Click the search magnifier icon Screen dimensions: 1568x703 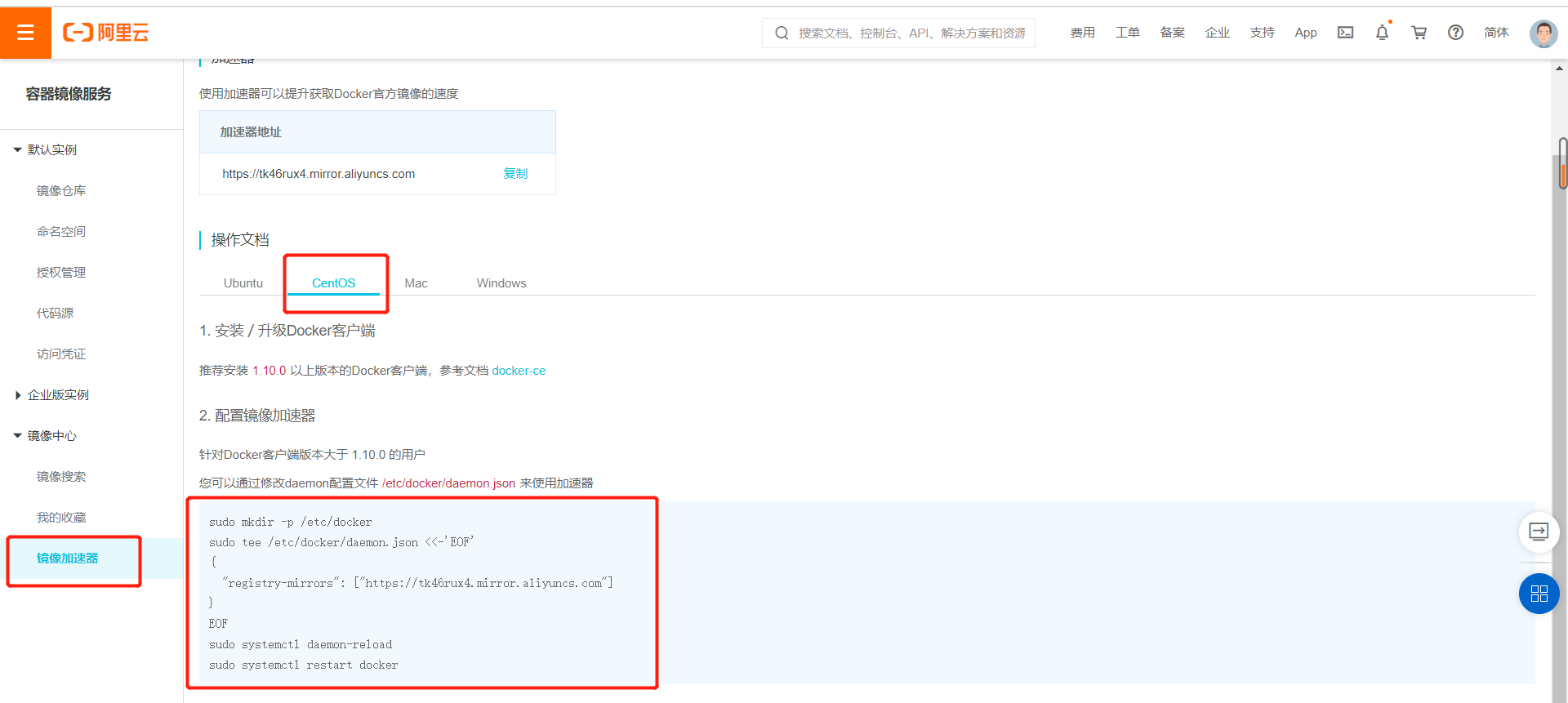782,33
